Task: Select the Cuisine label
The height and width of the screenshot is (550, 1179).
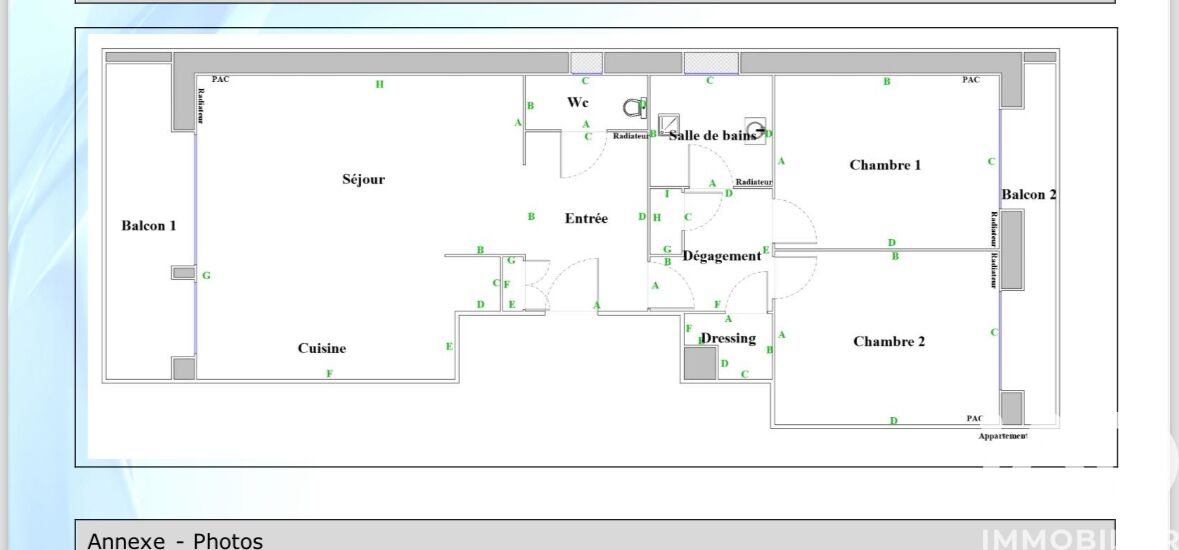Action: tap(322, 348)
